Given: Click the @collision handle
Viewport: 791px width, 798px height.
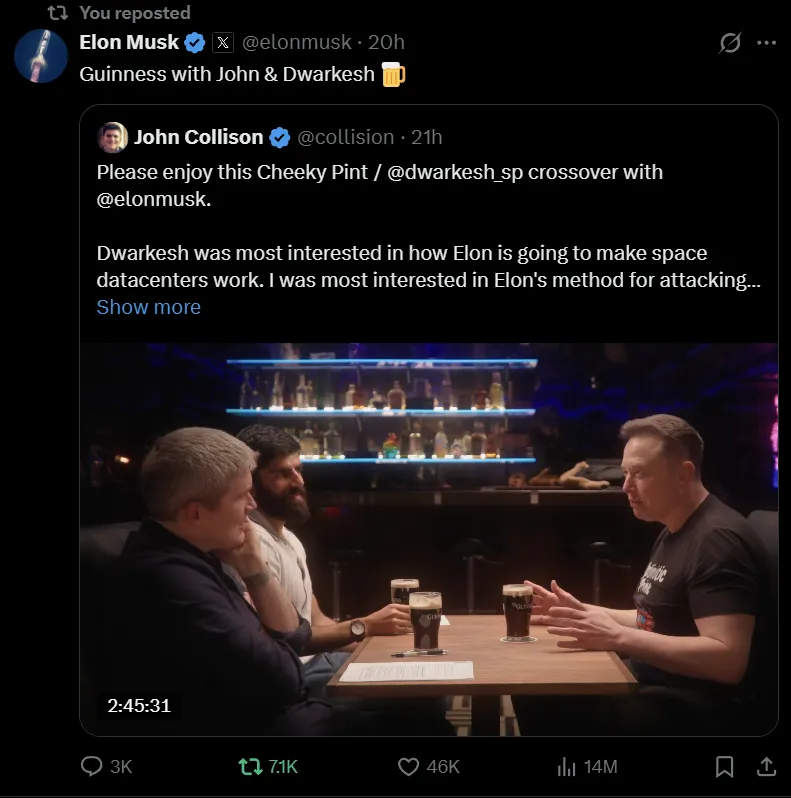Looking at the screenshot, I should 346,137.
